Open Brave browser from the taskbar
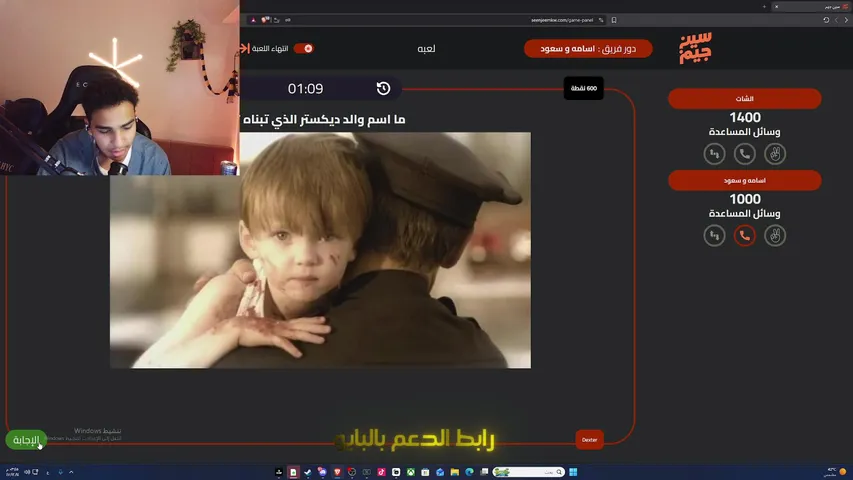Viewport: 853px width, 480px height. (337, 472)
